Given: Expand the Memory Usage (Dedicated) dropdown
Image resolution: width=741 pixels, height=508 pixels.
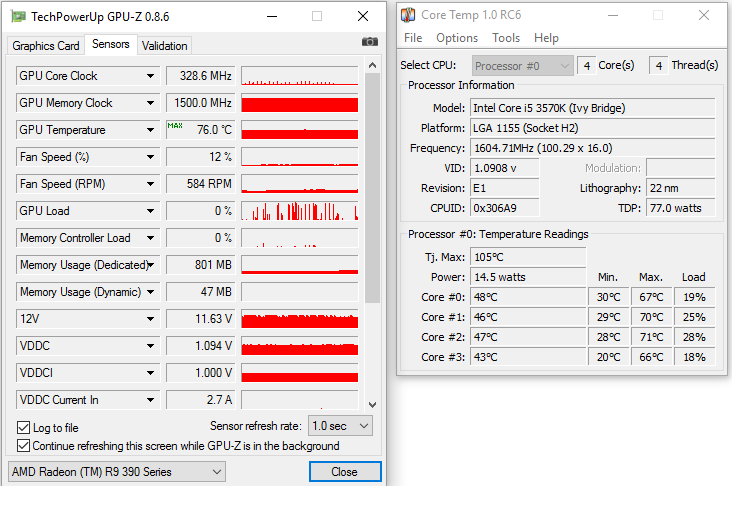Looking at the screenshot, I should click(x=151, y=265).
